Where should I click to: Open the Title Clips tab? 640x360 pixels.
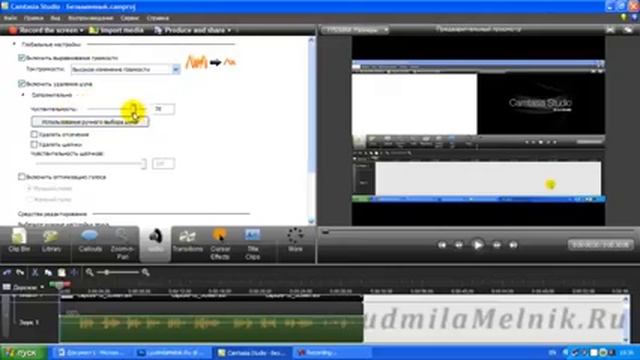[x=253, y=244]
